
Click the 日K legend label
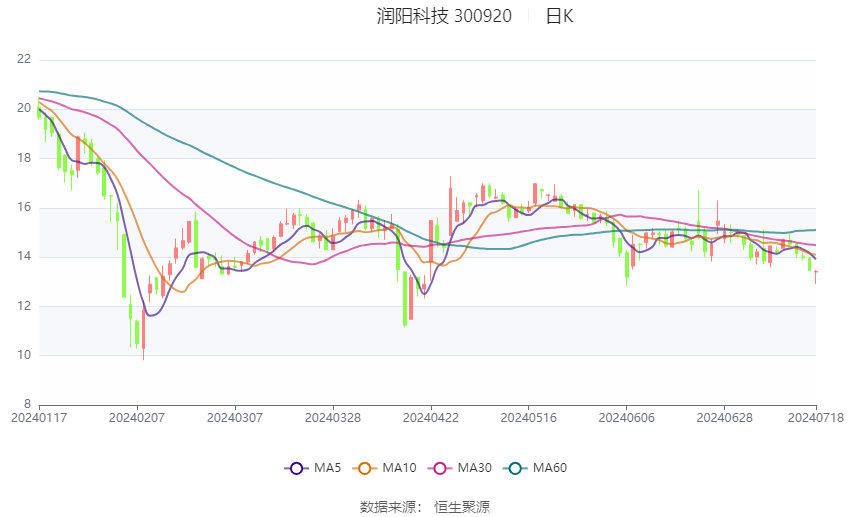[559, 16]
